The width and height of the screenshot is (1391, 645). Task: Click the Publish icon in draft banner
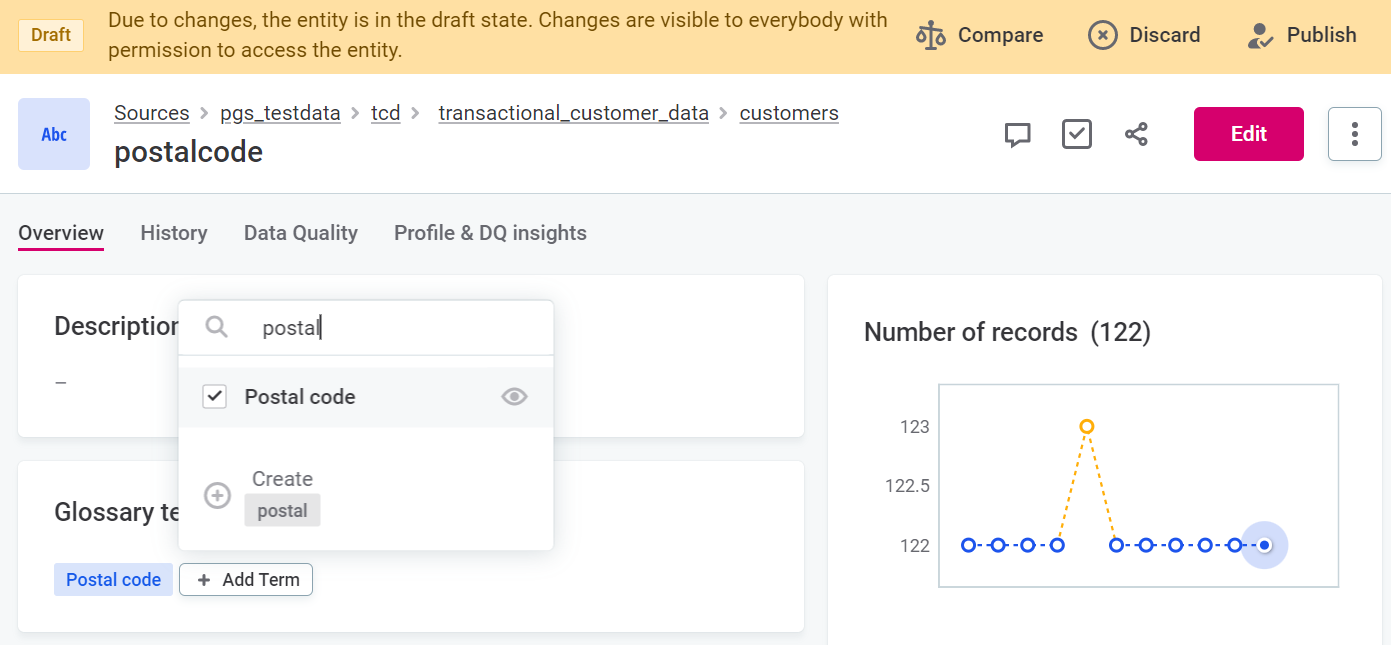pyautogui.click(x=1260, y=36)
